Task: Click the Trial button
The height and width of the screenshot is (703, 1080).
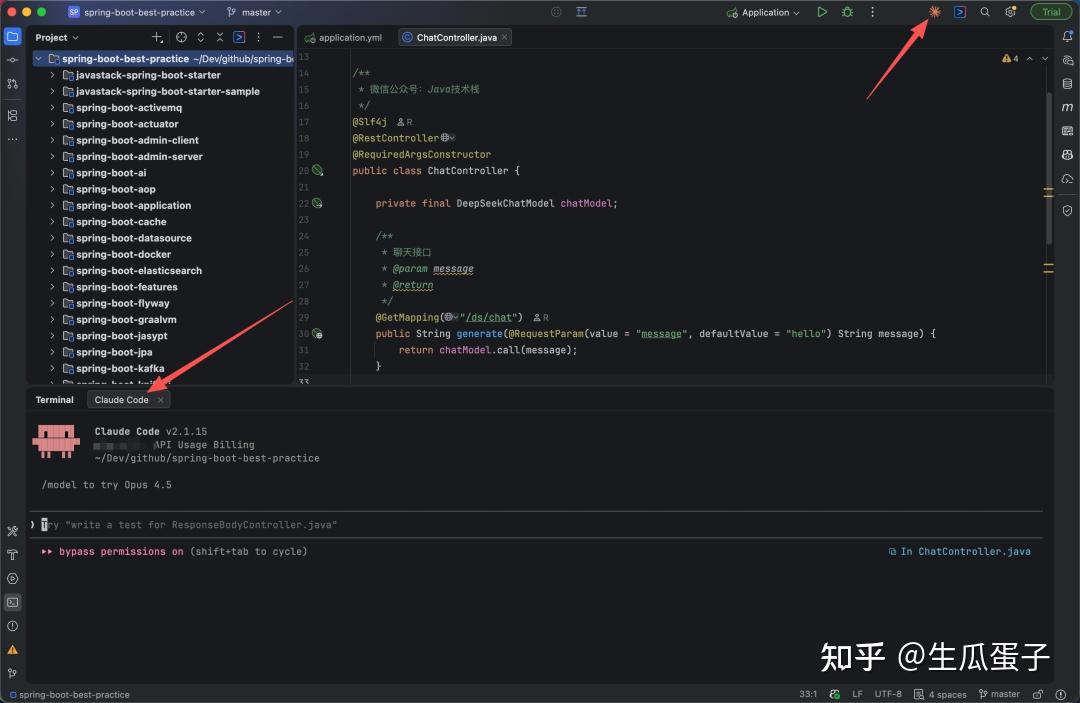Action: tap(1050, 12)
